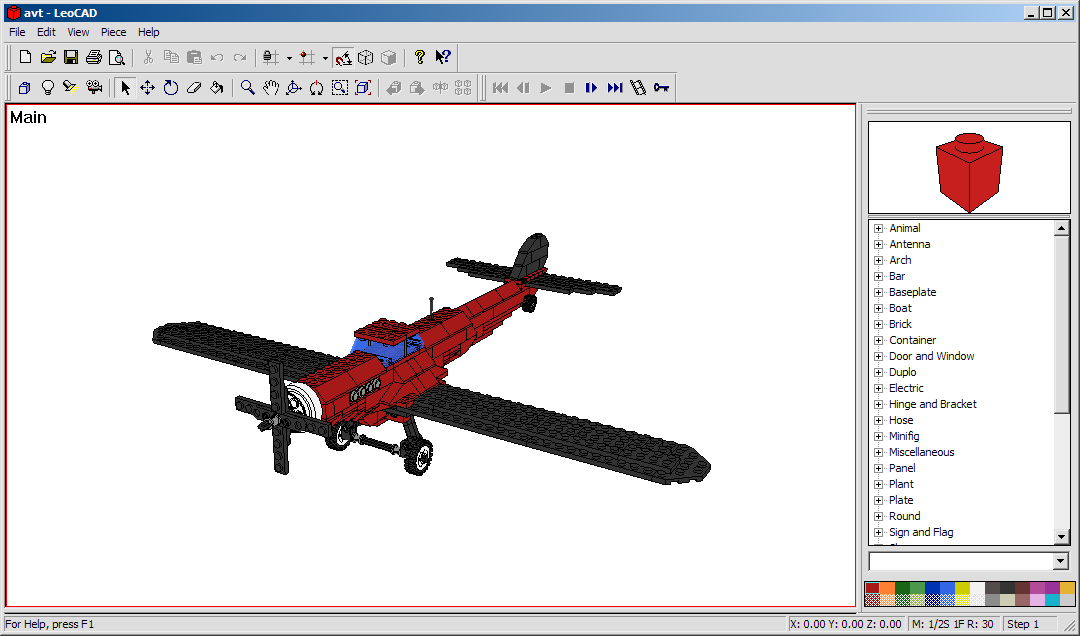Click the Save file button
Viewport: 1080px width, 636px height.
71,58
